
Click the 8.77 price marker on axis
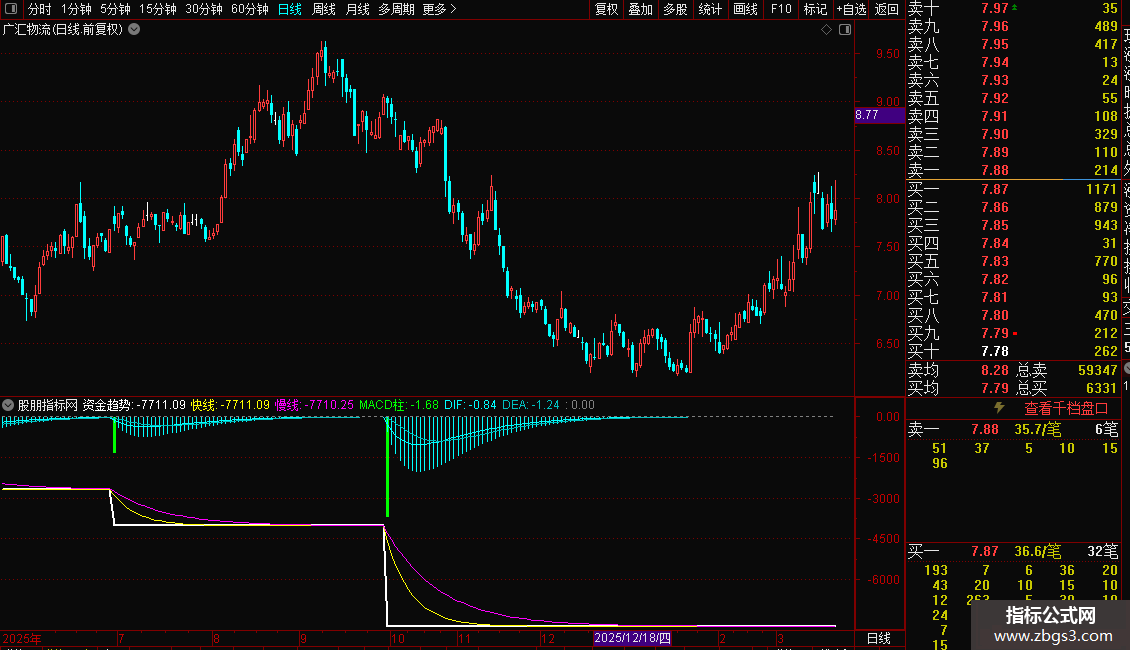click(x=879, y=115)
